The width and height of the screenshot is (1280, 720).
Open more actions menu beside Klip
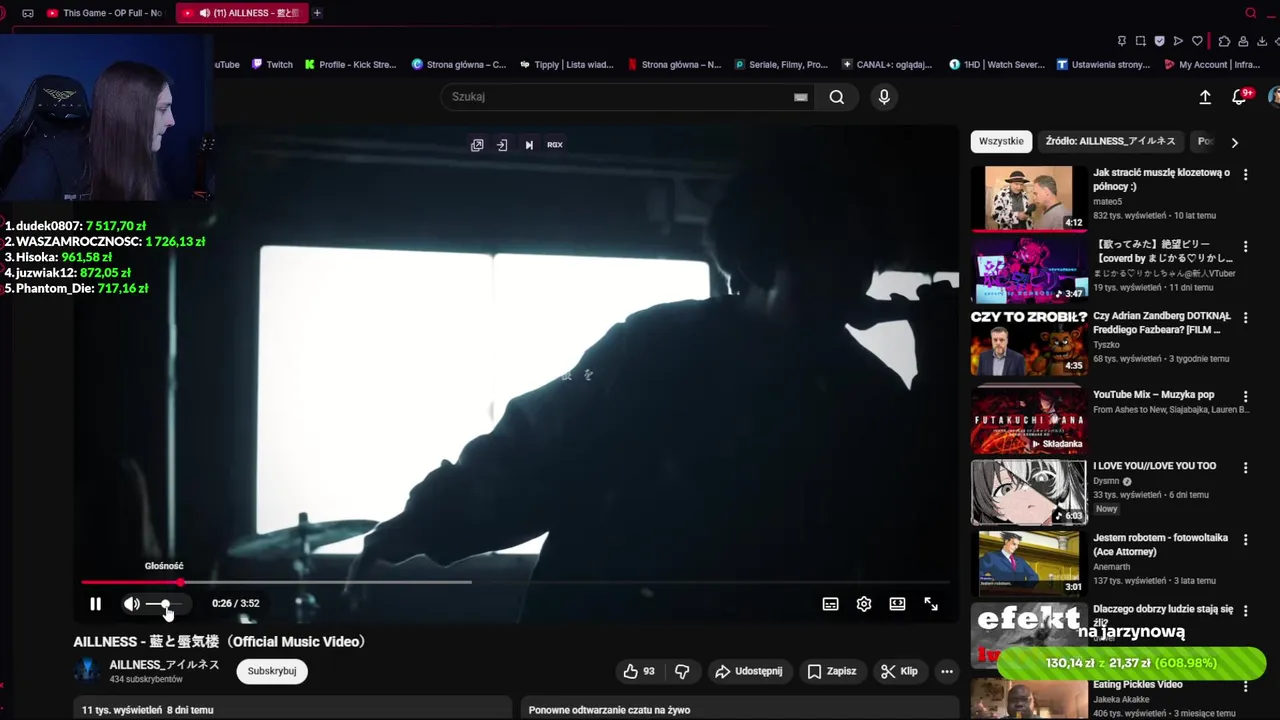click(x=946, y=671)
